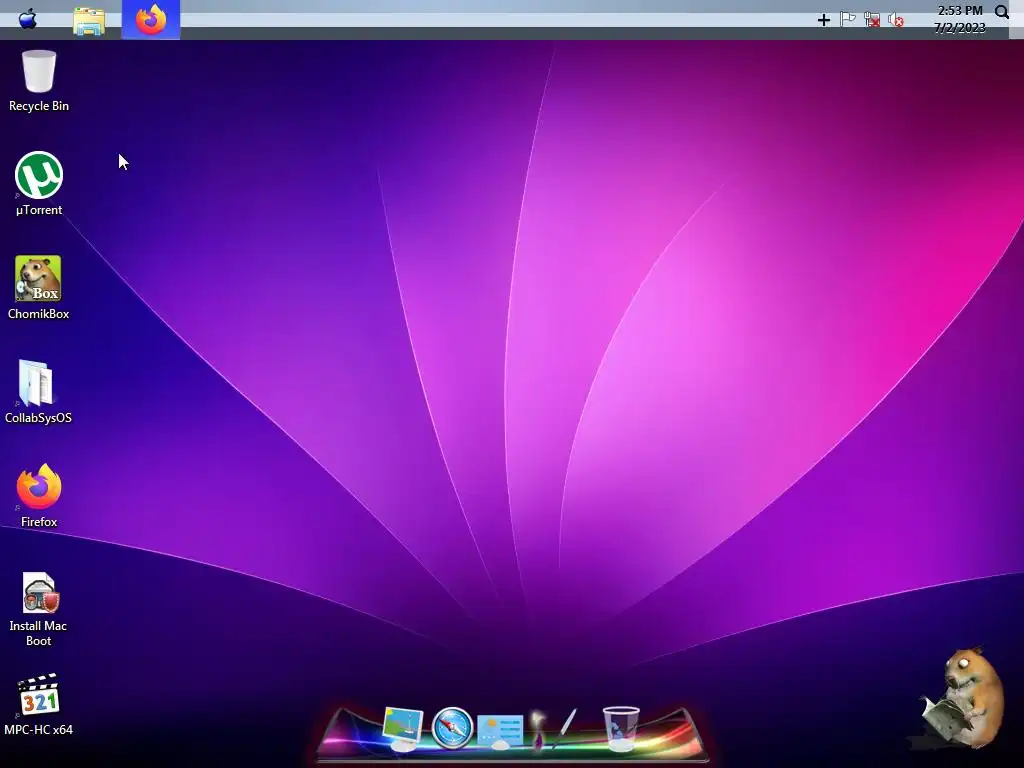This screenshot has width=1024, height=768.
Task: Open the Apple logo start menu
Action: coord(28,19)
